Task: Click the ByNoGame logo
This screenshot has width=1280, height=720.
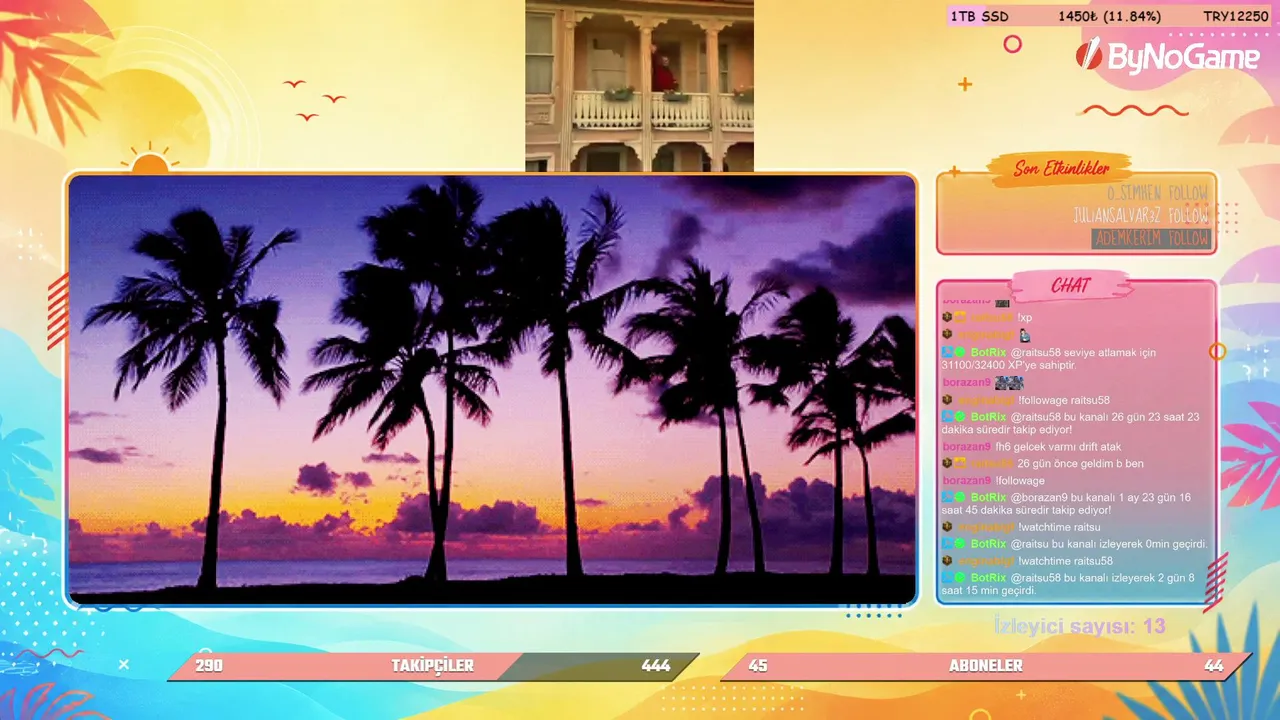Action: point(1166,56)
